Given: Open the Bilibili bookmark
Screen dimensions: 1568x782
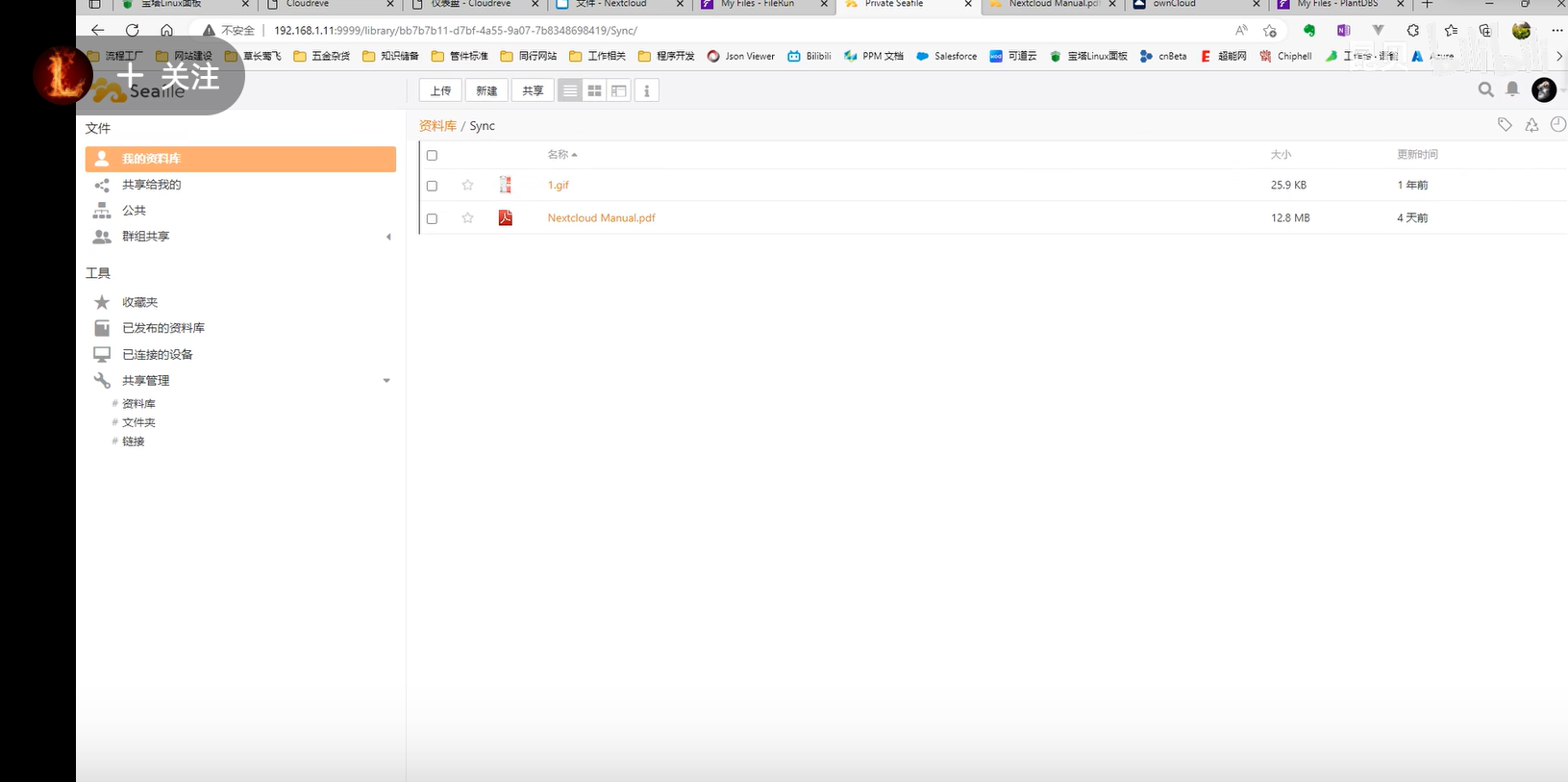Looking at the screenshot, I should [809, 56].
